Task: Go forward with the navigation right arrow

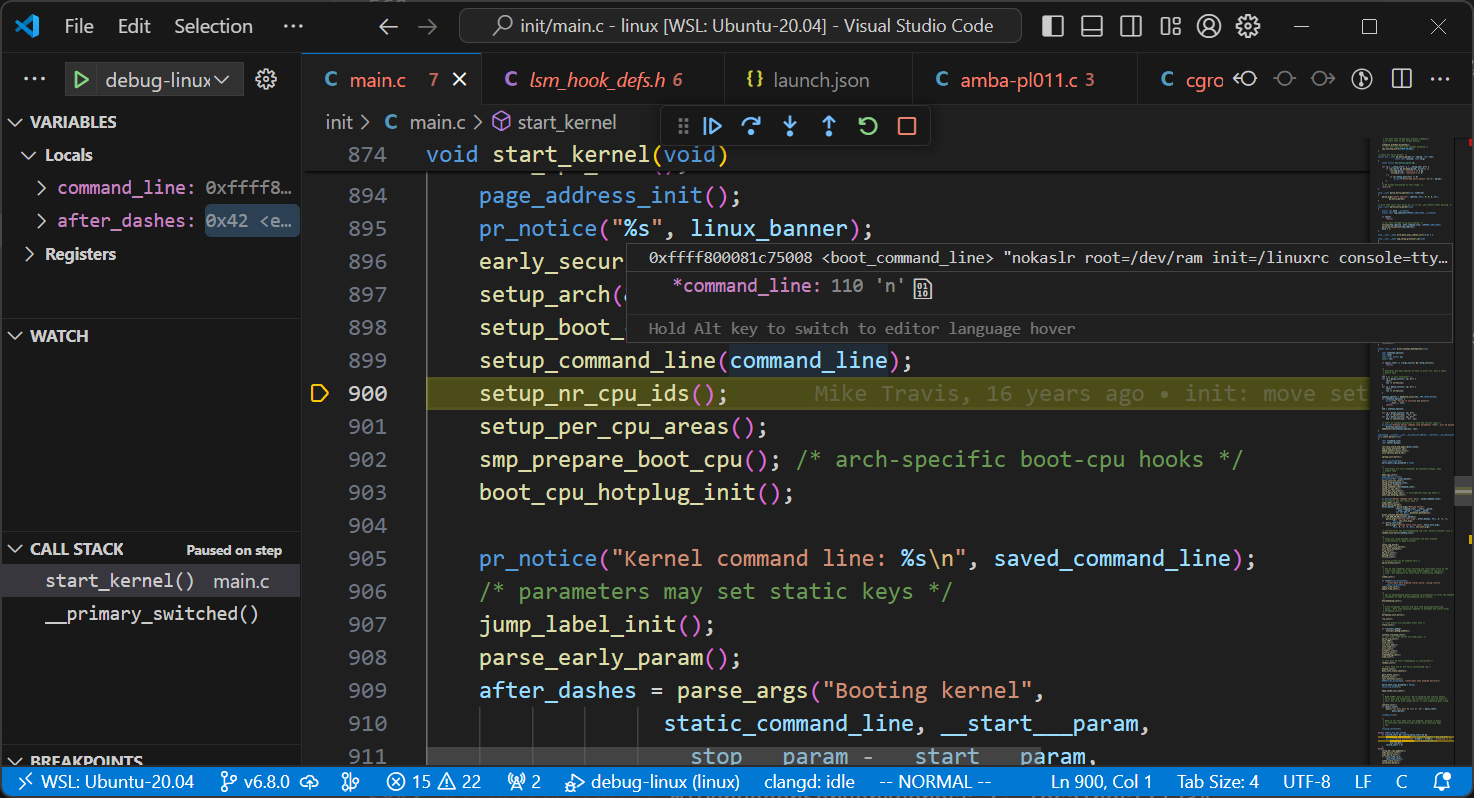Action: [428, 27]
